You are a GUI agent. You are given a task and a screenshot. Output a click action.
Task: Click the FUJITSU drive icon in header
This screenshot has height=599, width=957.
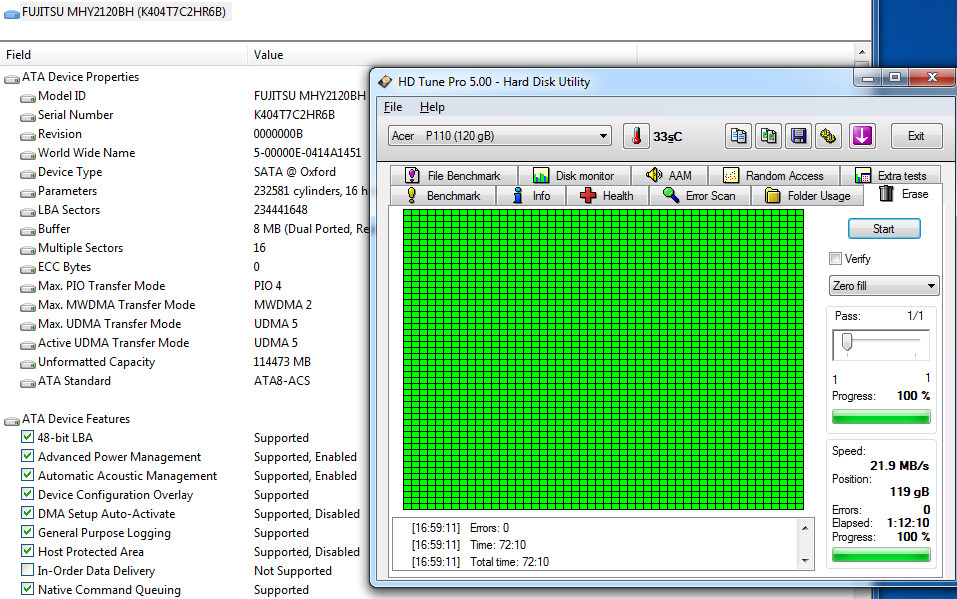(x=12, y=13)
